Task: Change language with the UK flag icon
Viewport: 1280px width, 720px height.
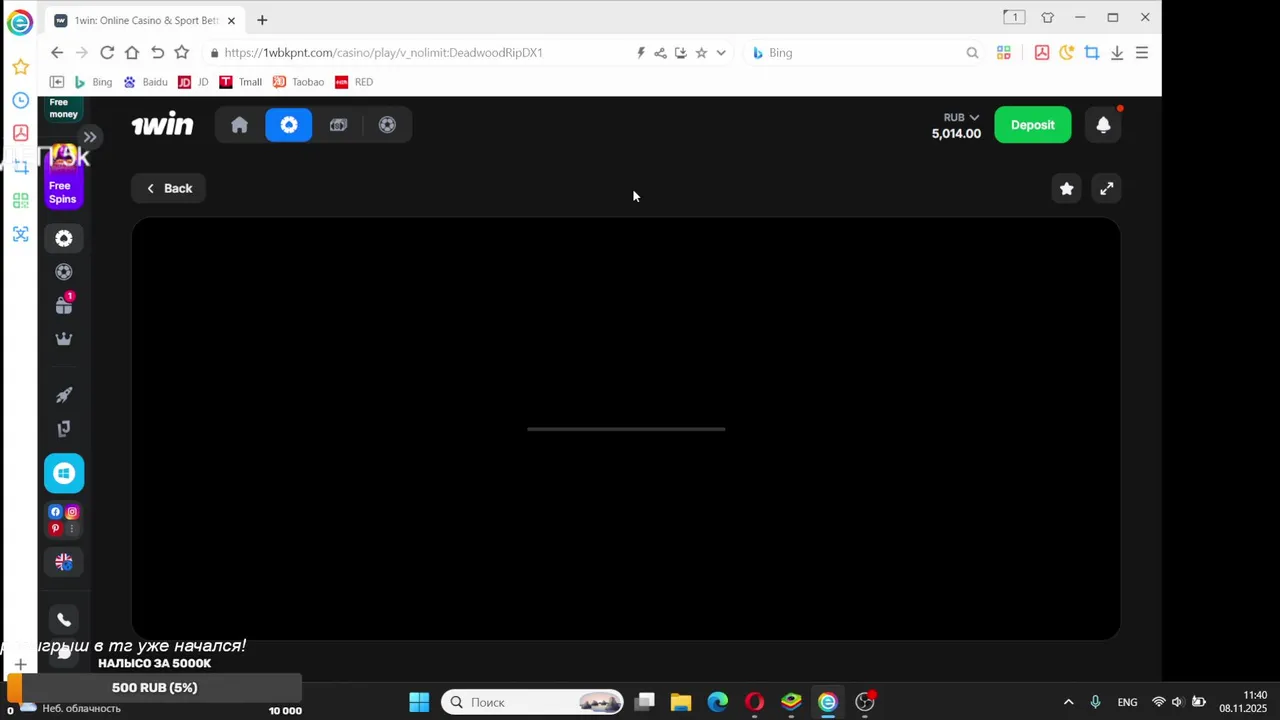Action: pos(64,562)
